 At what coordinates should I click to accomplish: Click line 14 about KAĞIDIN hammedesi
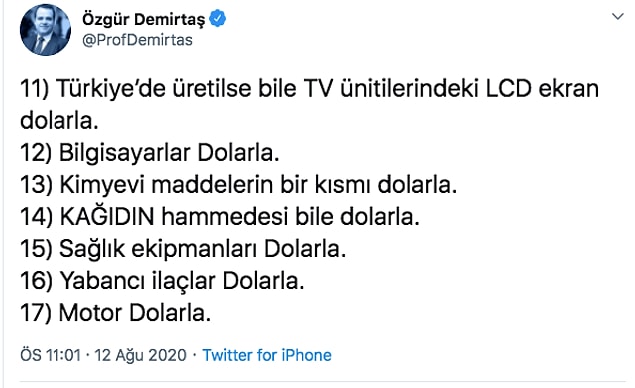click(x=220, y=217)
